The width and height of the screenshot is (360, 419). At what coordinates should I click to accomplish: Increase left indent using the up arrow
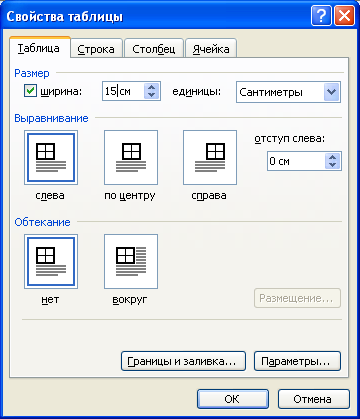click(332, 158)
